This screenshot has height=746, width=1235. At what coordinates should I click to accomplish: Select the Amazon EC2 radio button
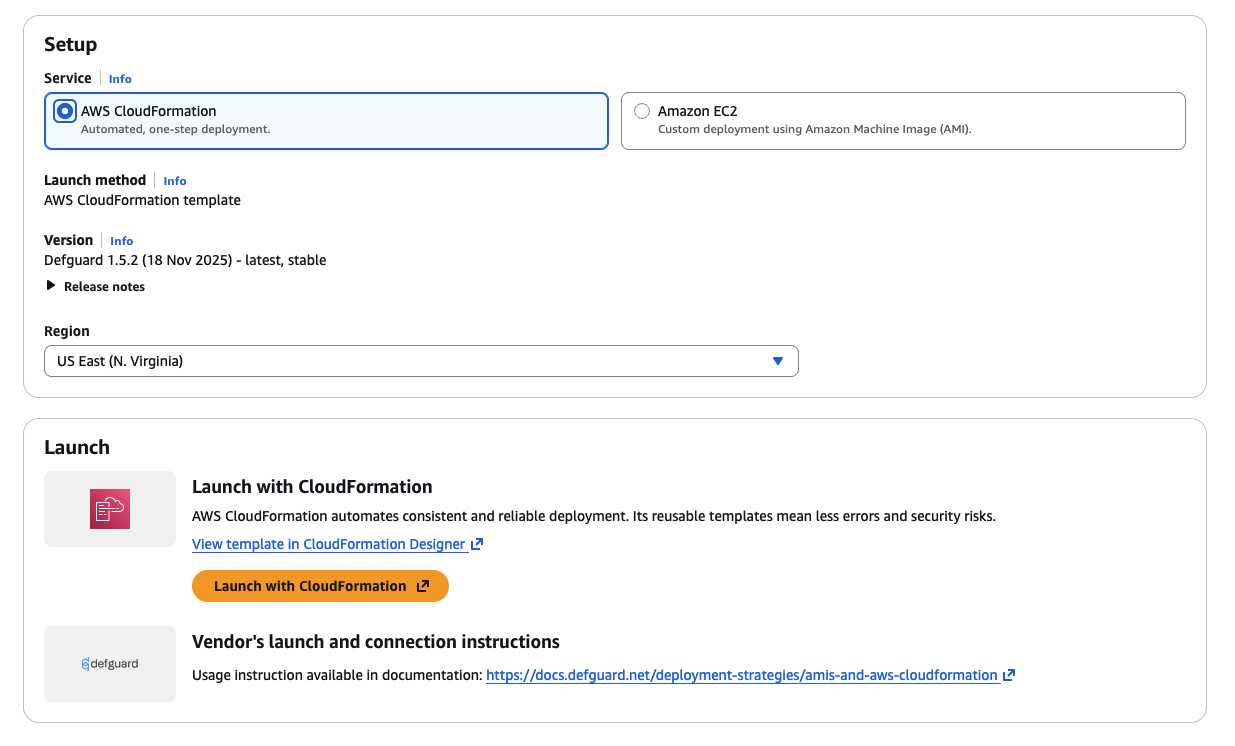[x=642, y=111]
